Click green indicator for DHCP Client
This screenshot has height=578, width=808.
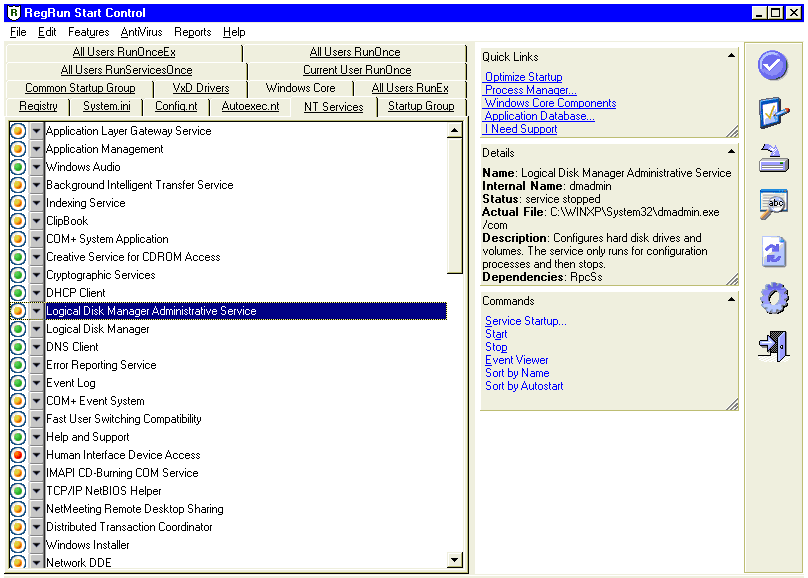pos(18,293)
